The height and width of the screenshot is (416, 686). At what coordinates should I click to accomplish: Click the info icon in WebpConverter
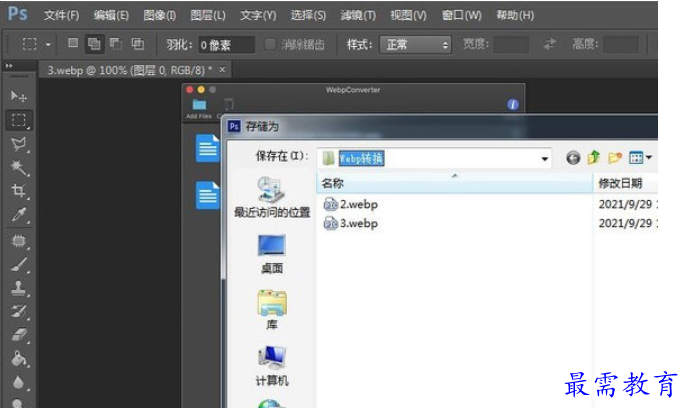pos(513,105)
